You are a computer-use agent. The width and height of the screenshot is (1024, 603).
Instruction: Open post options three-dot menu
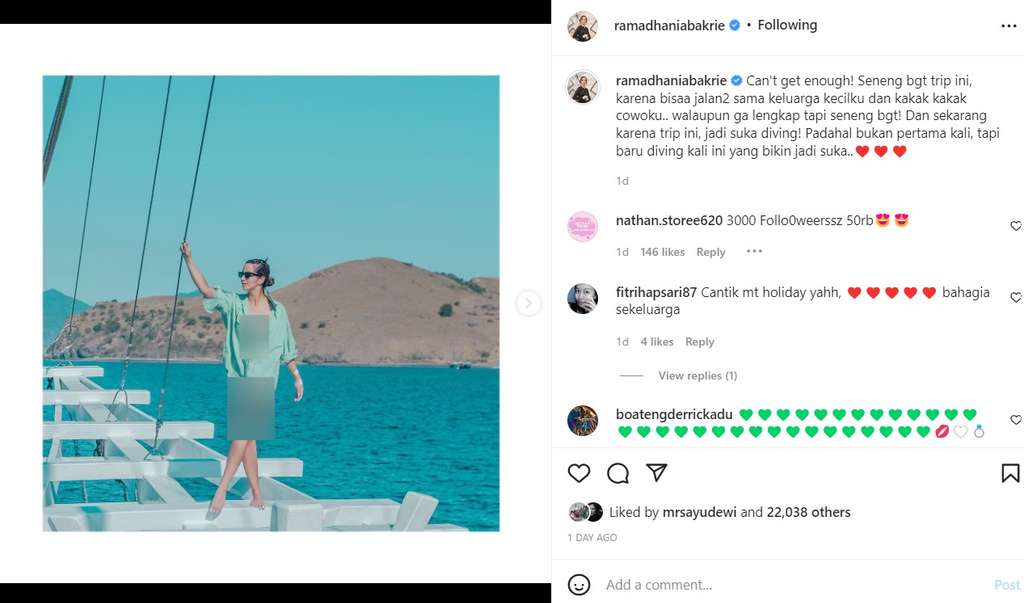tap(1008, 26)
